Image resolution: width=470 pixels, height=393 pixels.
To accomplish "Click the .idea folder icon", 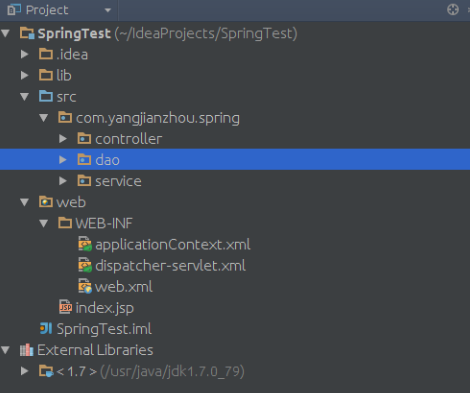I will [46, 54].
